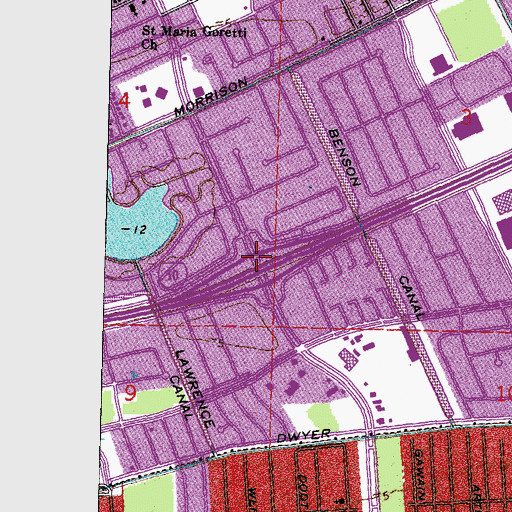The width and height of the screenshot is (512, 512).
Task: Click the CANAL word below BENSON
Action: pyautogui.click(x=412, y=298)
